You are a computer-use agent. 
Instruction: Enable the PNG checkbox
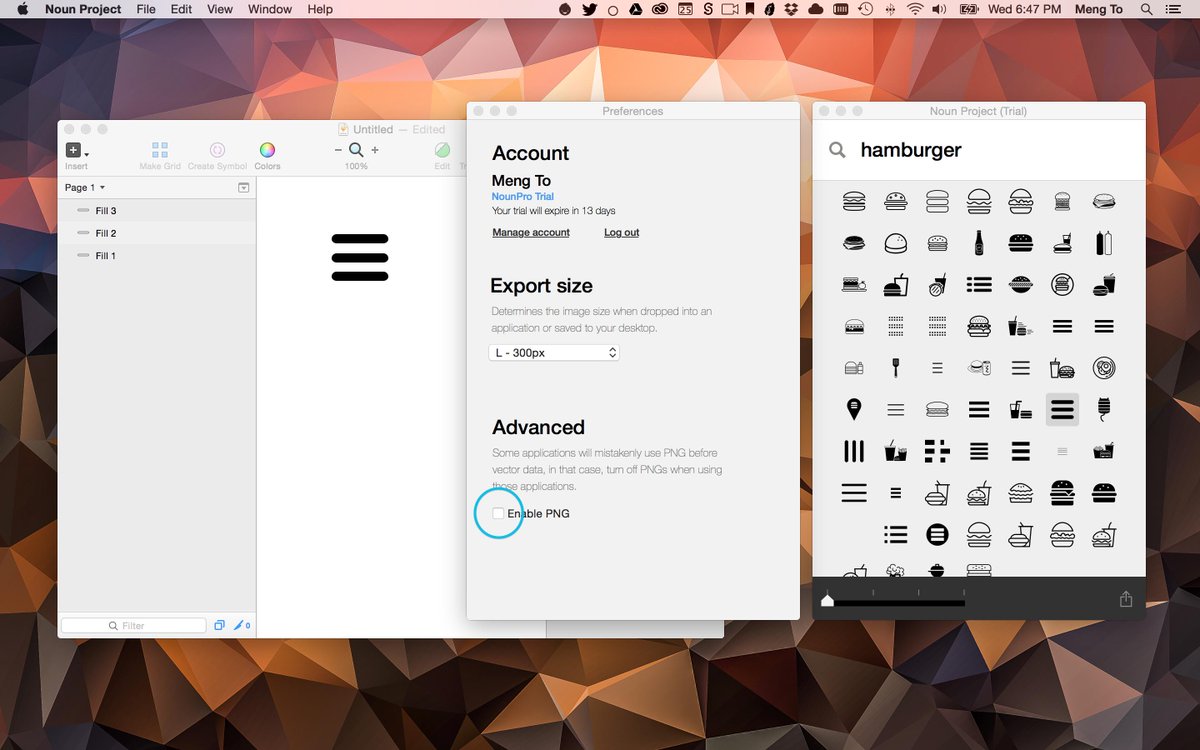[x=498, y=513]
